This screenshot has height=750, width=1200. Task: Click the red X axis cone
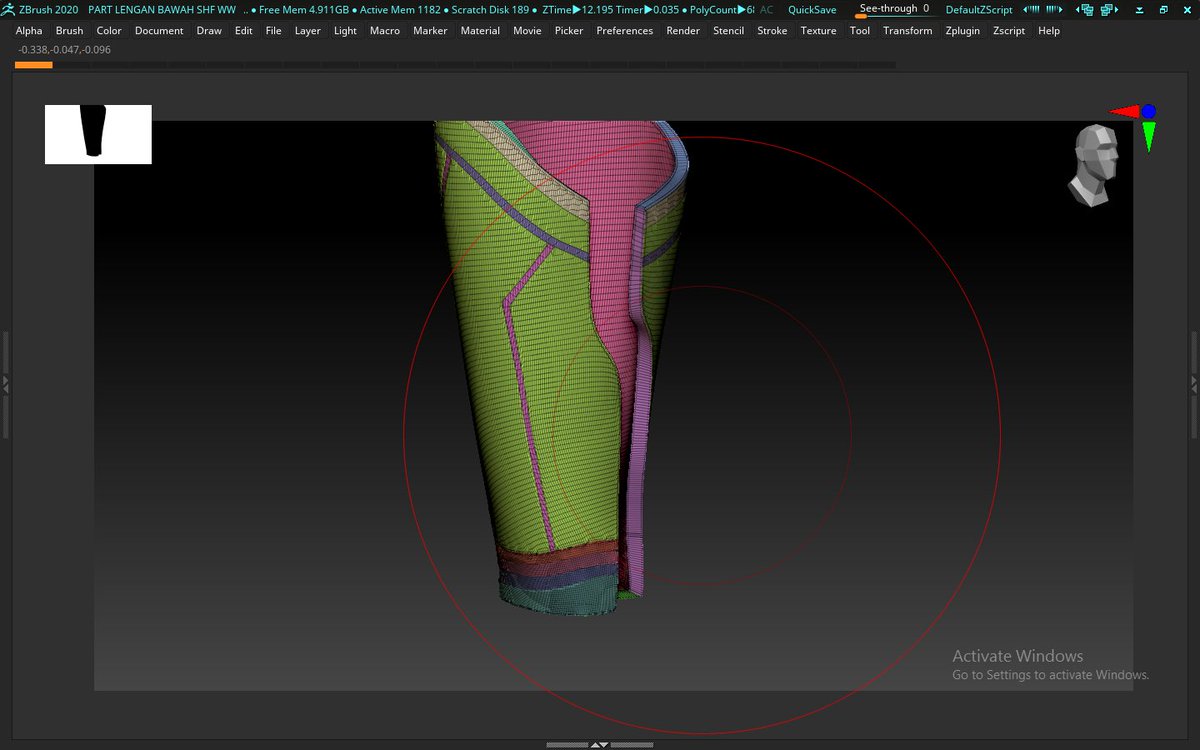tap(1125, 112)
